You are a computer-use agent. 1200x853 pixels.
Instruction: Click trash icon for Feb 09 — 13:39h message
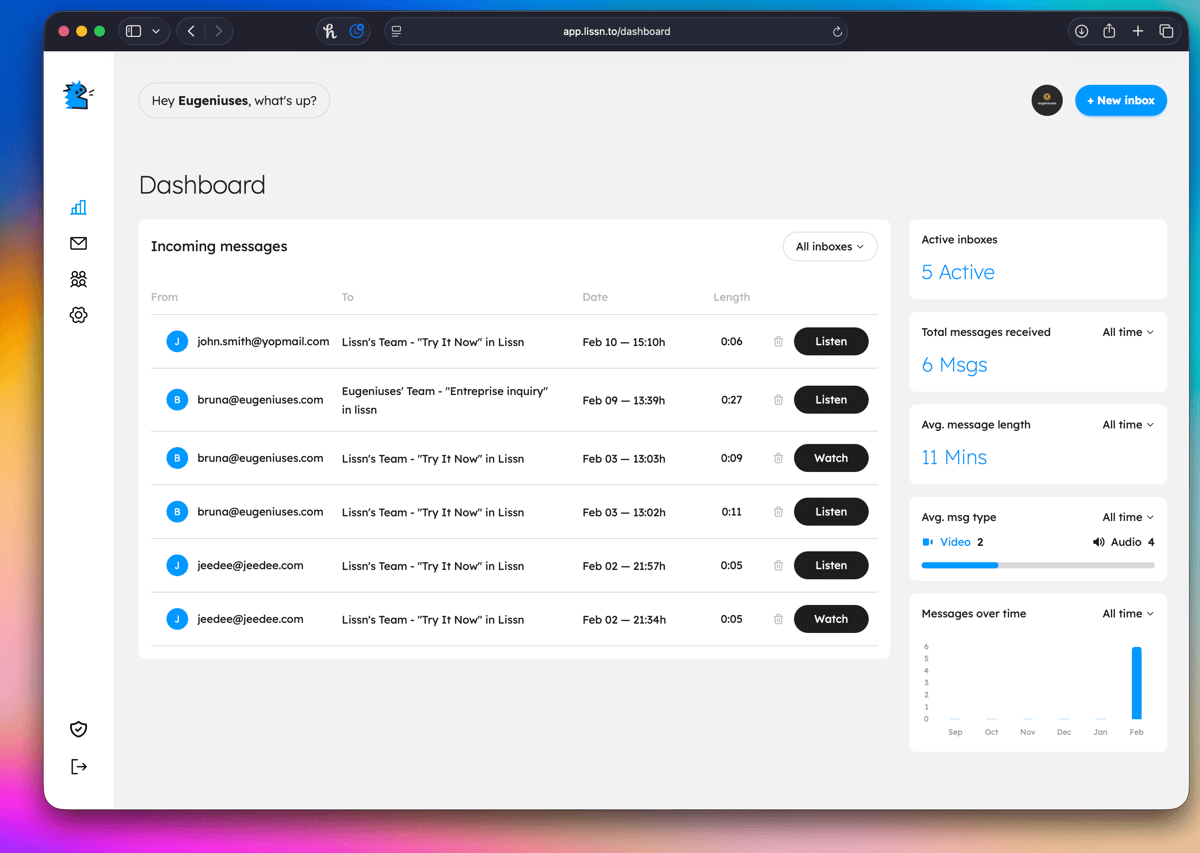[x=778, y=400]
